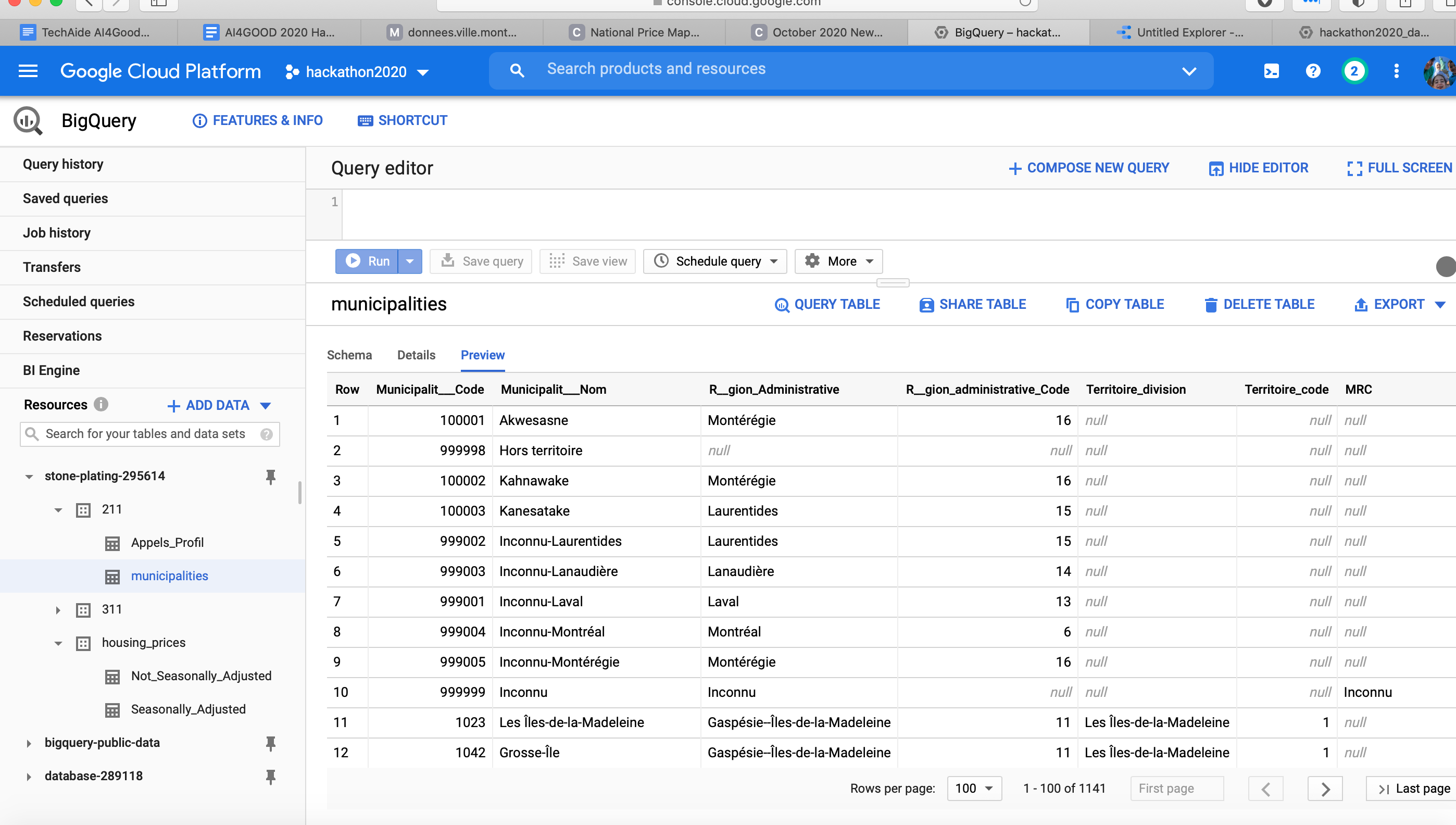Viewport: 1456px width, 825px height.
Task: Click the Resources info icon
Action: [101, 404]
